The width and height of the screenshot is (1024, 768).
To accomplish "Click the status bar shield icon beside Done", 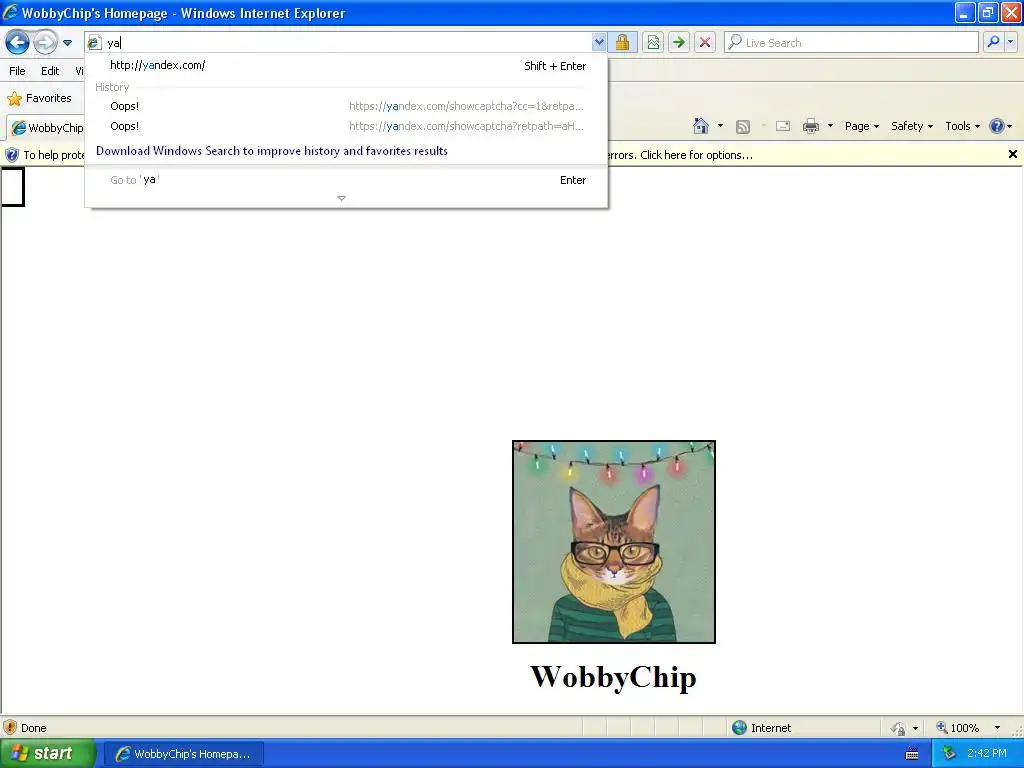I will (10, 727).
